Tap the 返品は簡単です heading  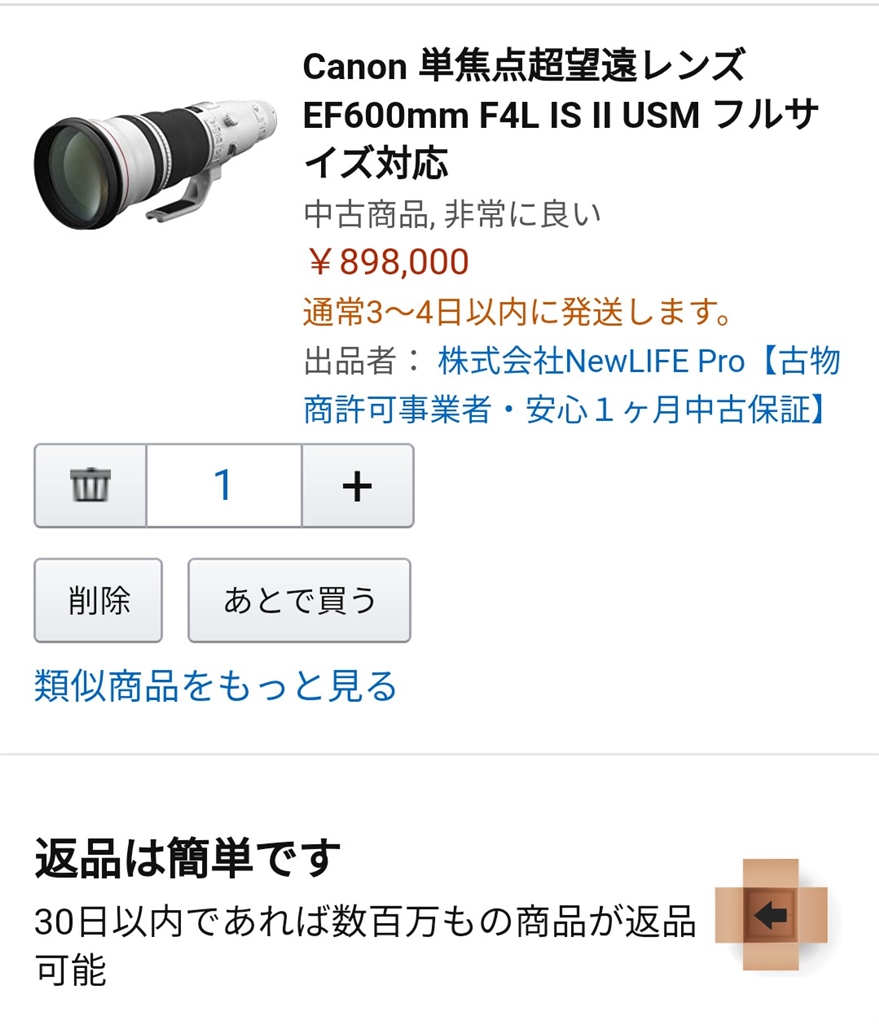pyautogui.click(x=187, y=857)
